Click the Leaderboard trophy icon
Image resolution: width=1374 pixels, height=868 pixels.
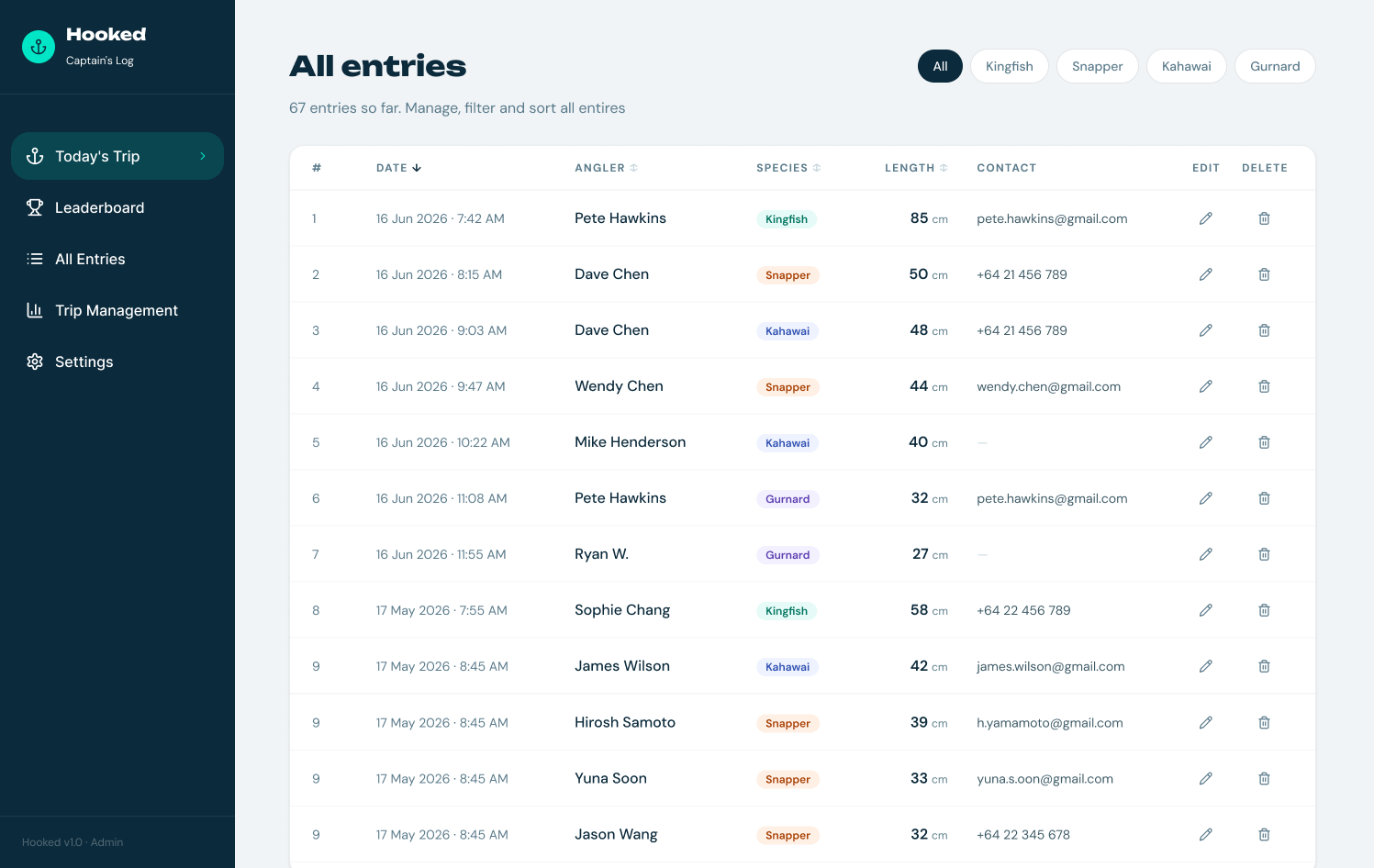(x=35, y=207)
